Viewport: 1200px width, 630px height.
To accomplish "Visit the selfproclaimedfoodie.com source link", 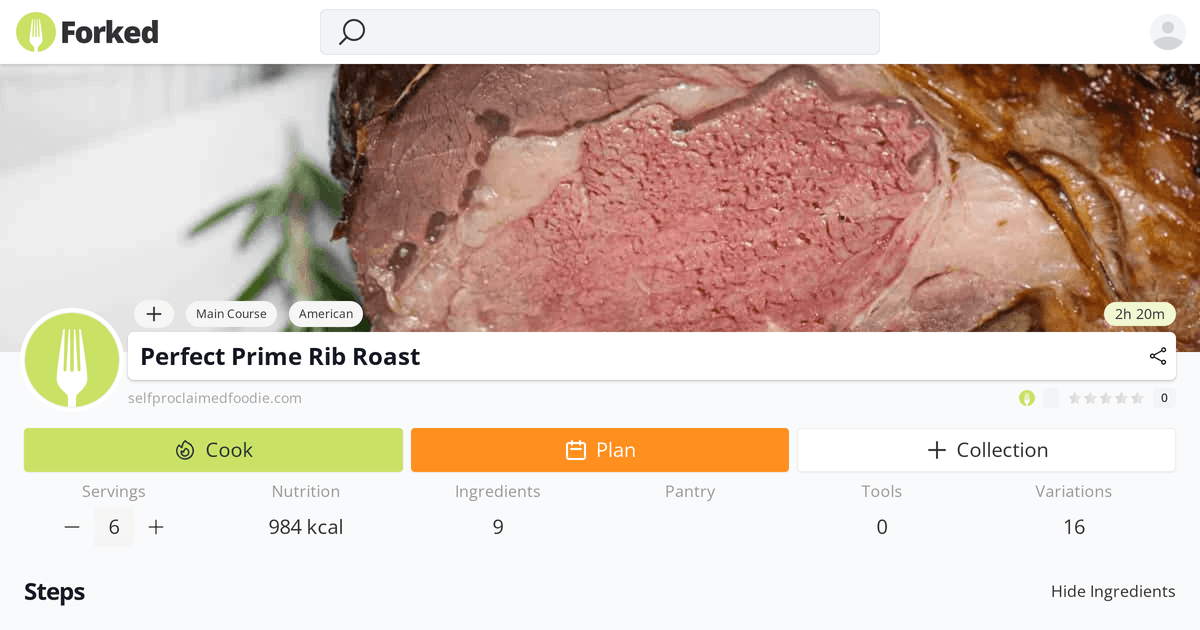I will tap(215, 398).
